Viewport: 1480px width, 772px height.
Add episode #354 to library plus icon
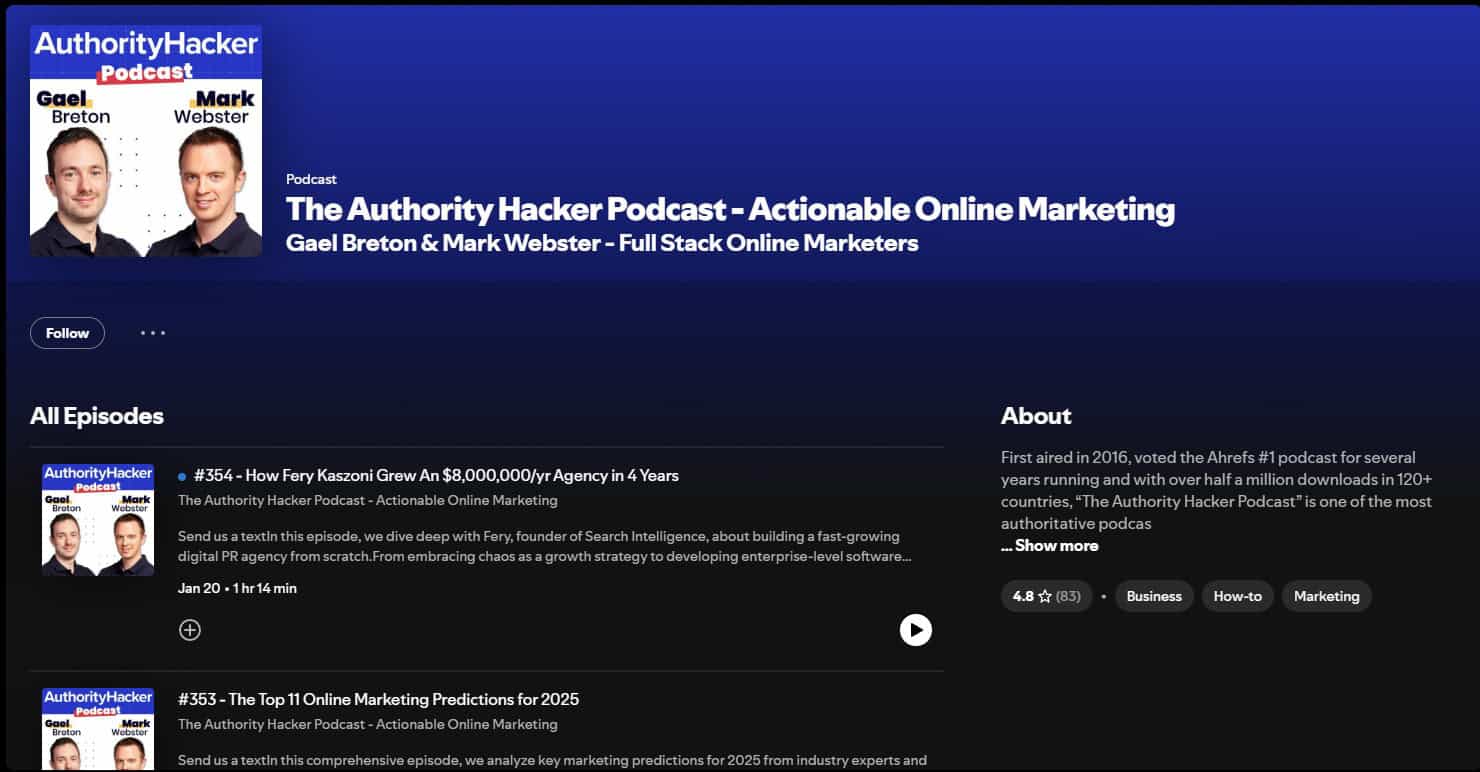coord(190,629)
